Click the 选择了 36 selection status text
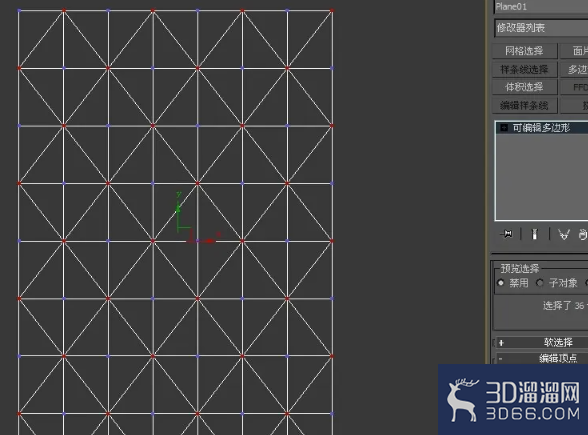 [x=565, y=306]
